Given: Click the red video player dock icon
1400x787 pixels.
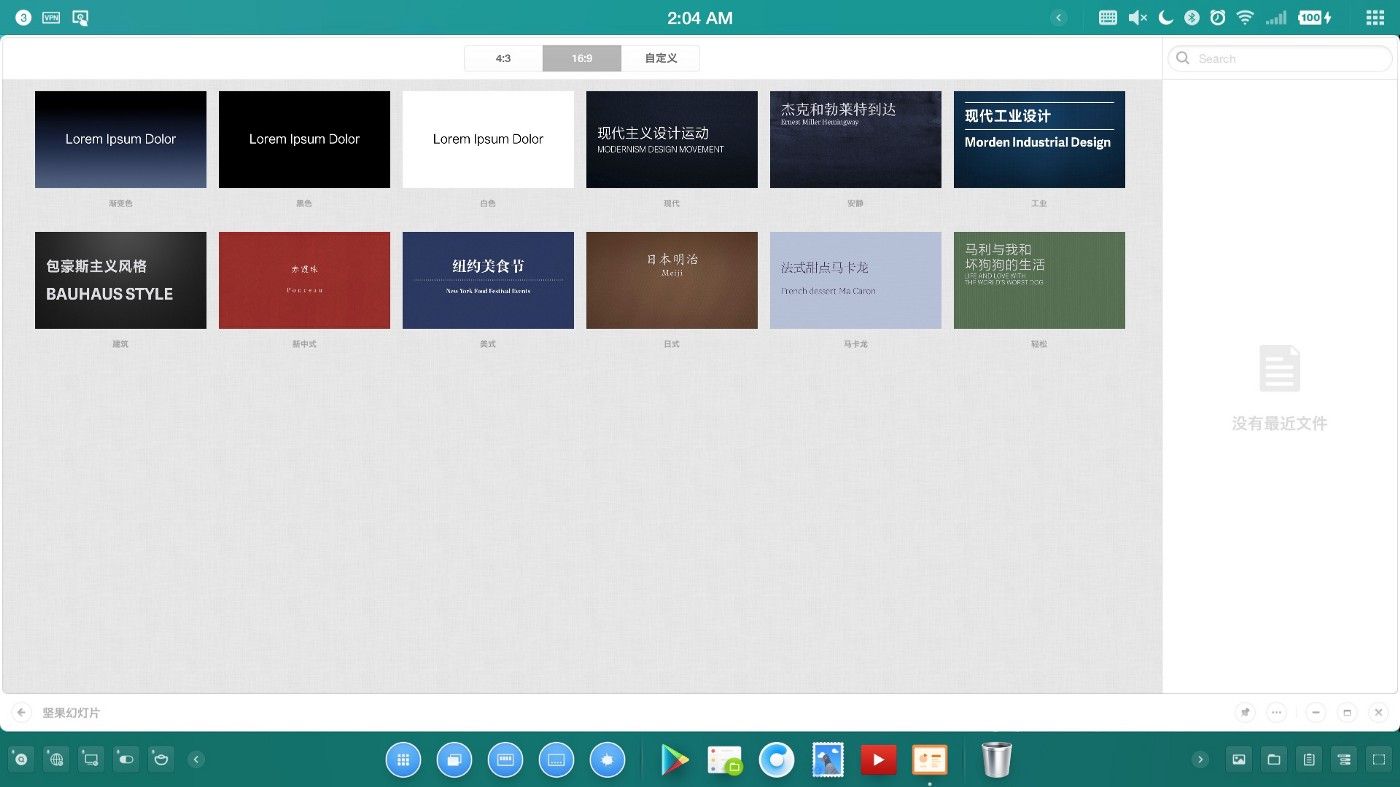Looking at the screenshot, I should [x=878, y=760].
